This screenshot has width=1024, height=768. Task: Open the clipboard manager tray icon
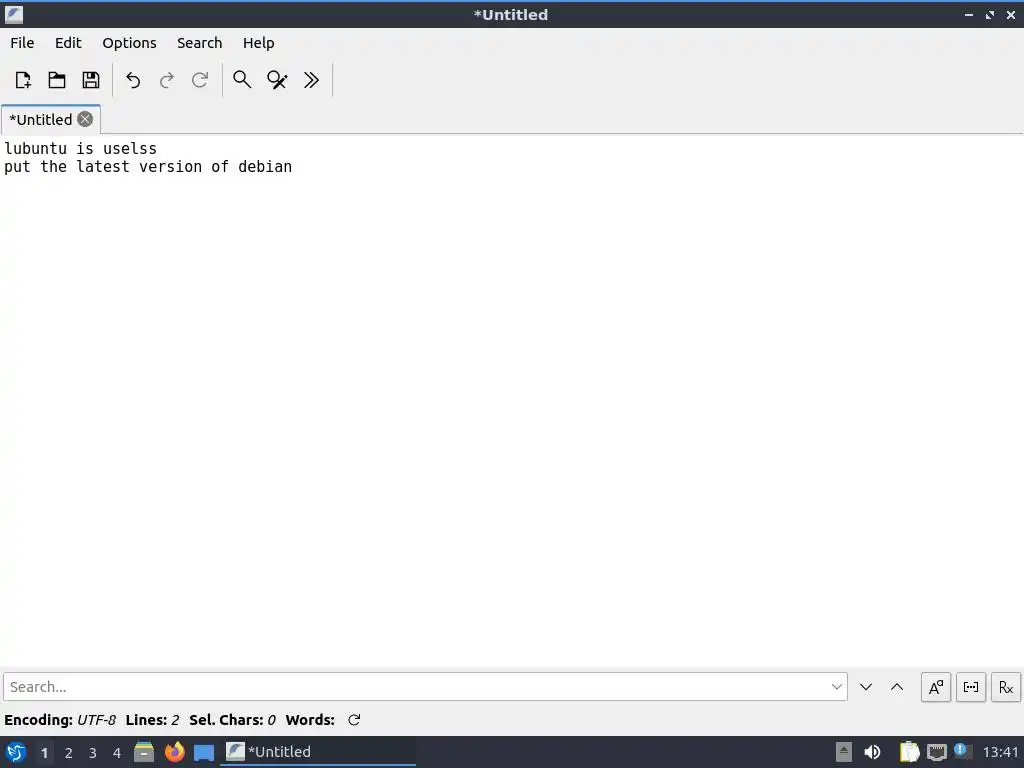point(909,752)
